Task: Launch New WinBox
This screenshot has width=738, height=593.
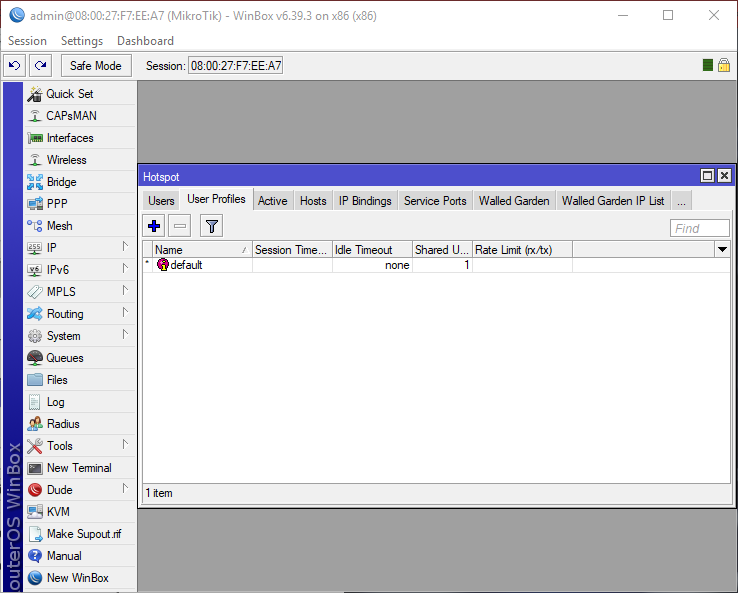Action: [80, 578]
